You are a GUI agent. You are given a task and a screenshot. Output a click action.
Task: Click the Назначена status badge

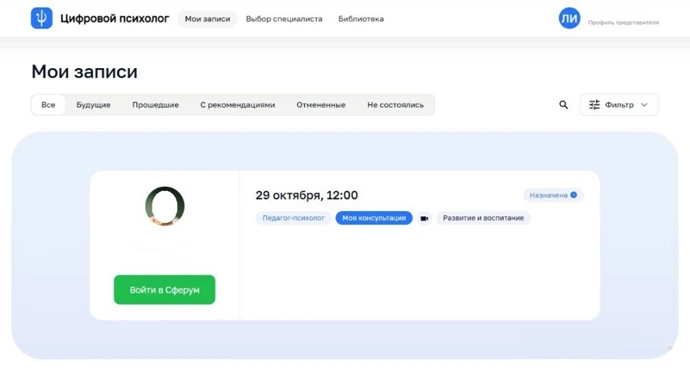[553, 195]
